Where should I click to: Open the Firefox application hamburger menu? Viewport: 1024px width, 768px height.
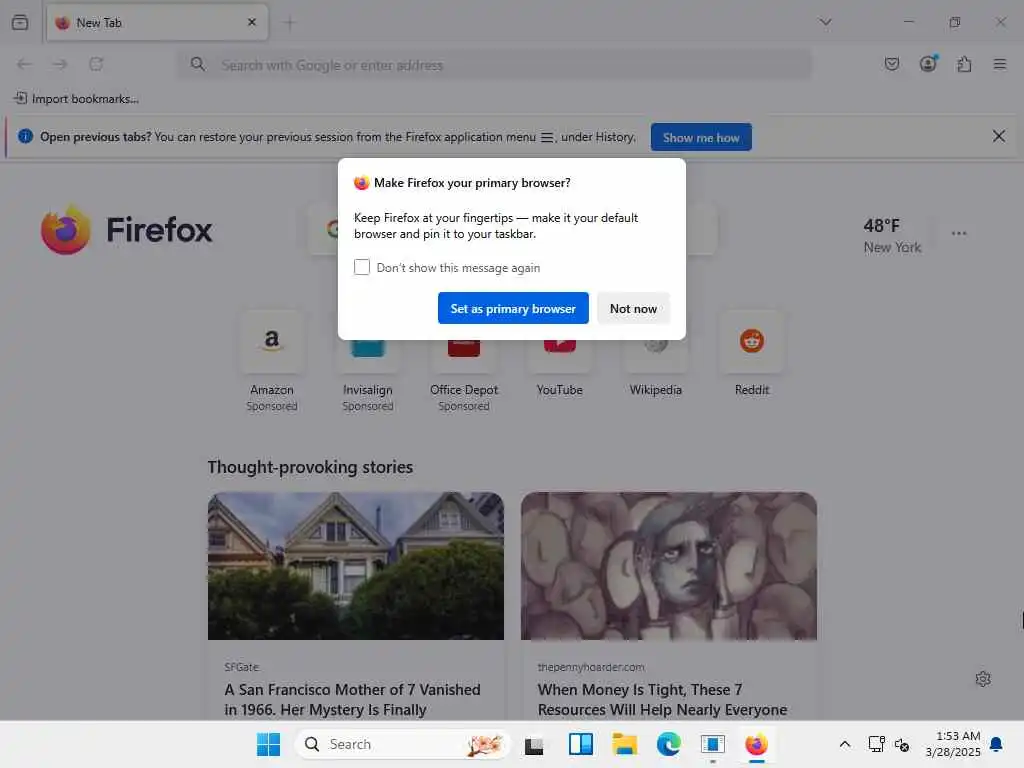click(1000, 64)
